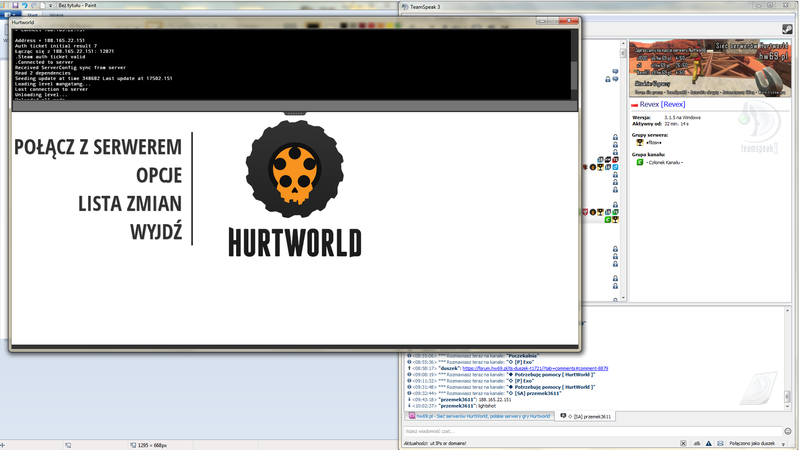Click the mail envelope in TeamSpeak status bar
This screenshot has width=800, height=450.
[720, 443]
